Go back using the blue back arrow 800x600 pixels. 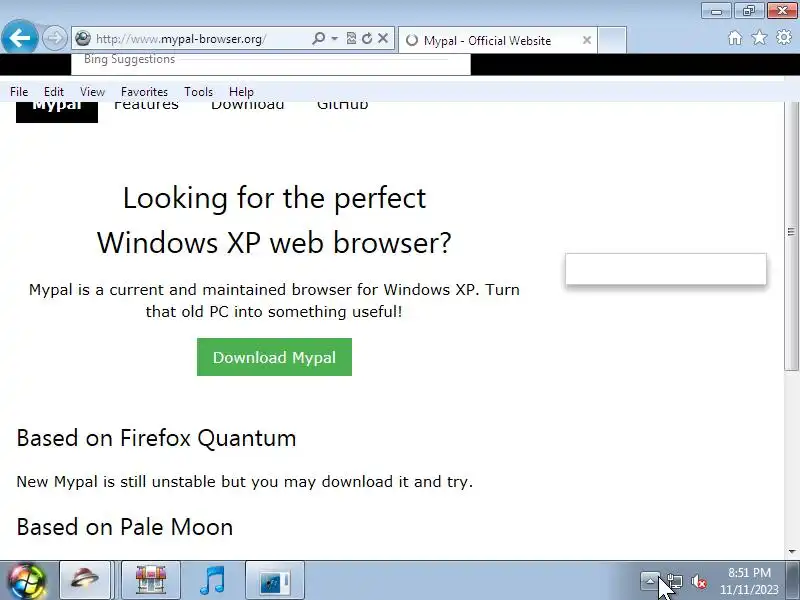click(19, 37)
